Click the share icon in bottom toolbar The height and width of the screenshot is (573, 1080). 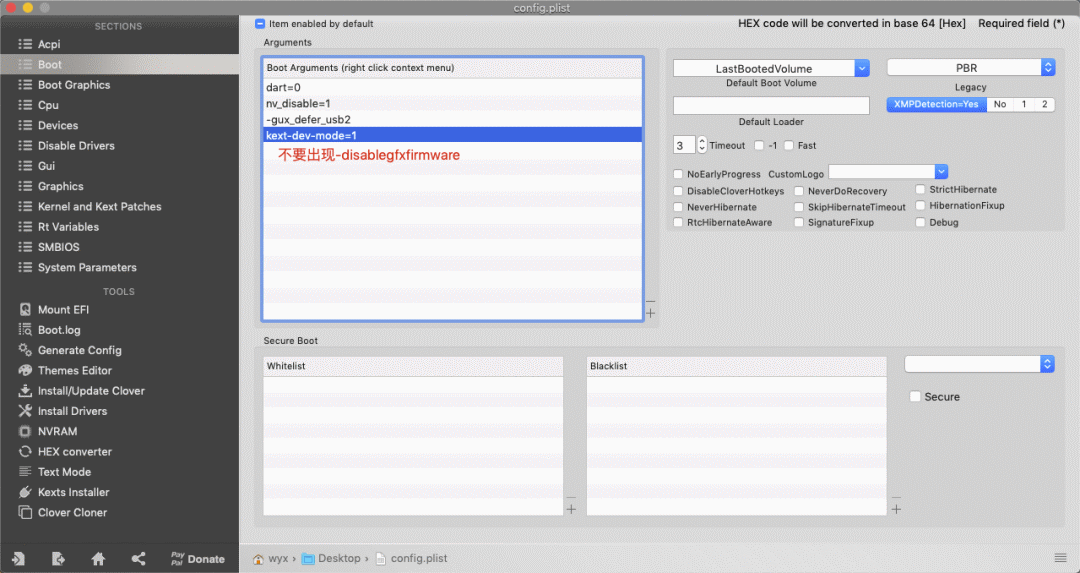click(x=138, y=559)
